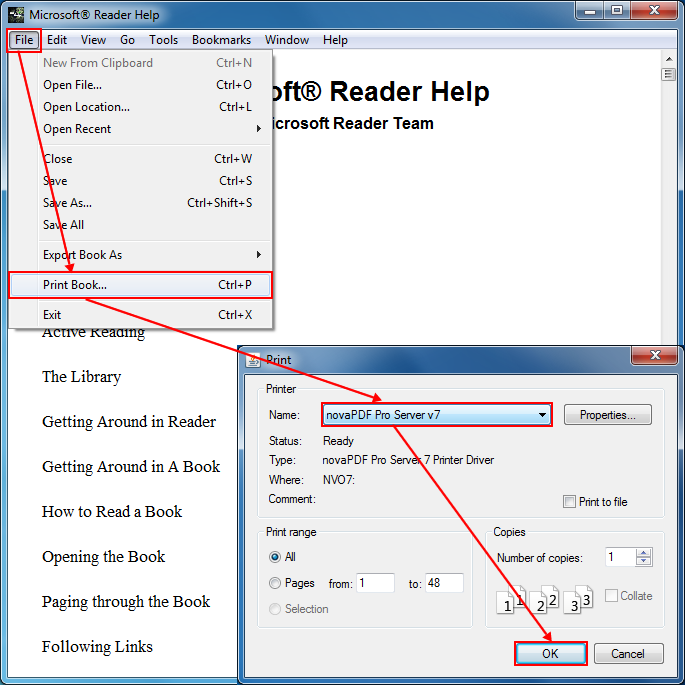Select the Selection radio button

[x=275, y=609]
